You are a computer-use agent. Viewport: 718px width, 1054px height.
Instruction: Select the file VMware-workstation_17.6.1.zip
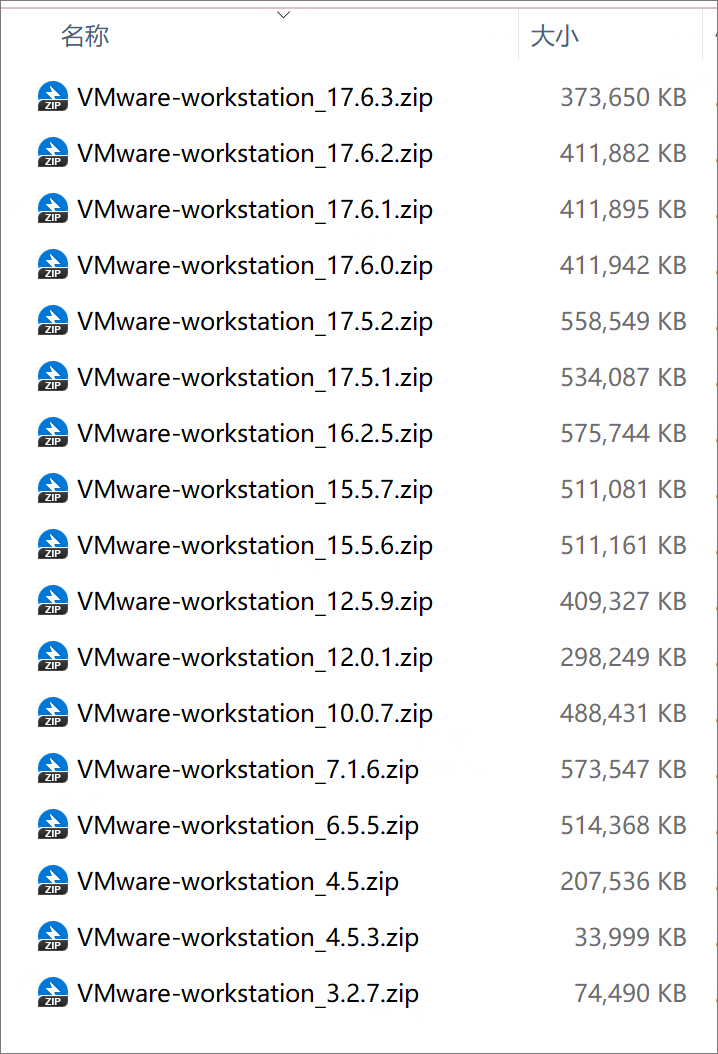(254, 209)
